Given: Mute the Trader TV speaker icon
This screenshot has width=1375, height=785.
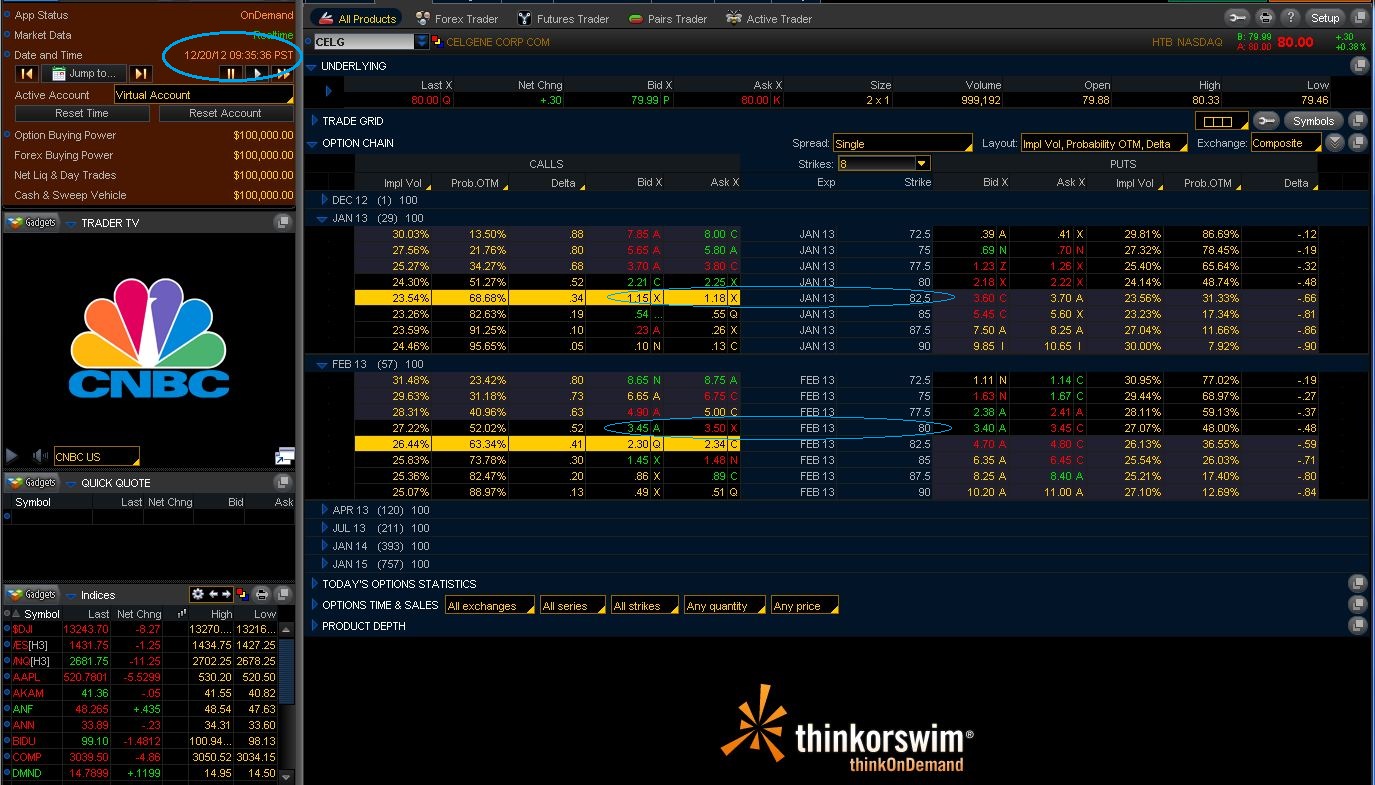Looking at the screenshot, I should 41,456.
